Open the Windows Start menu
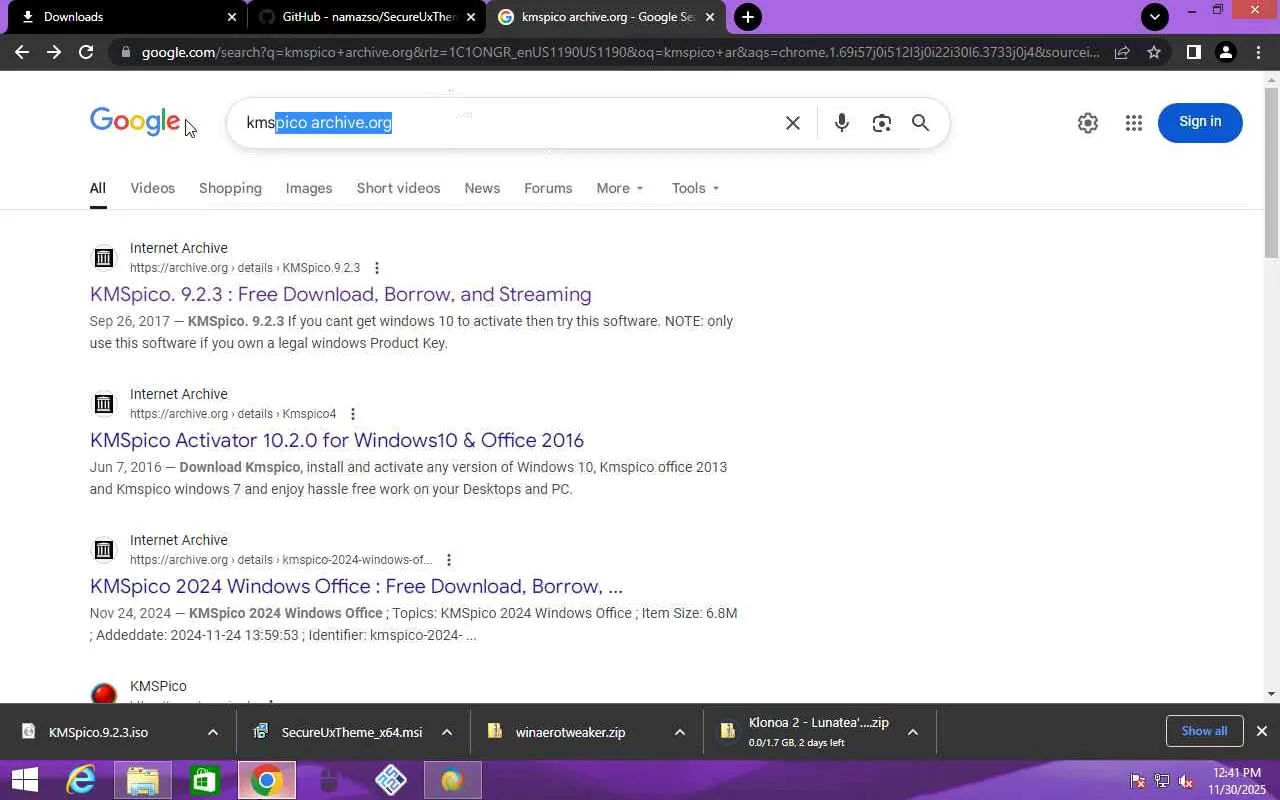 tap(24, 780)
